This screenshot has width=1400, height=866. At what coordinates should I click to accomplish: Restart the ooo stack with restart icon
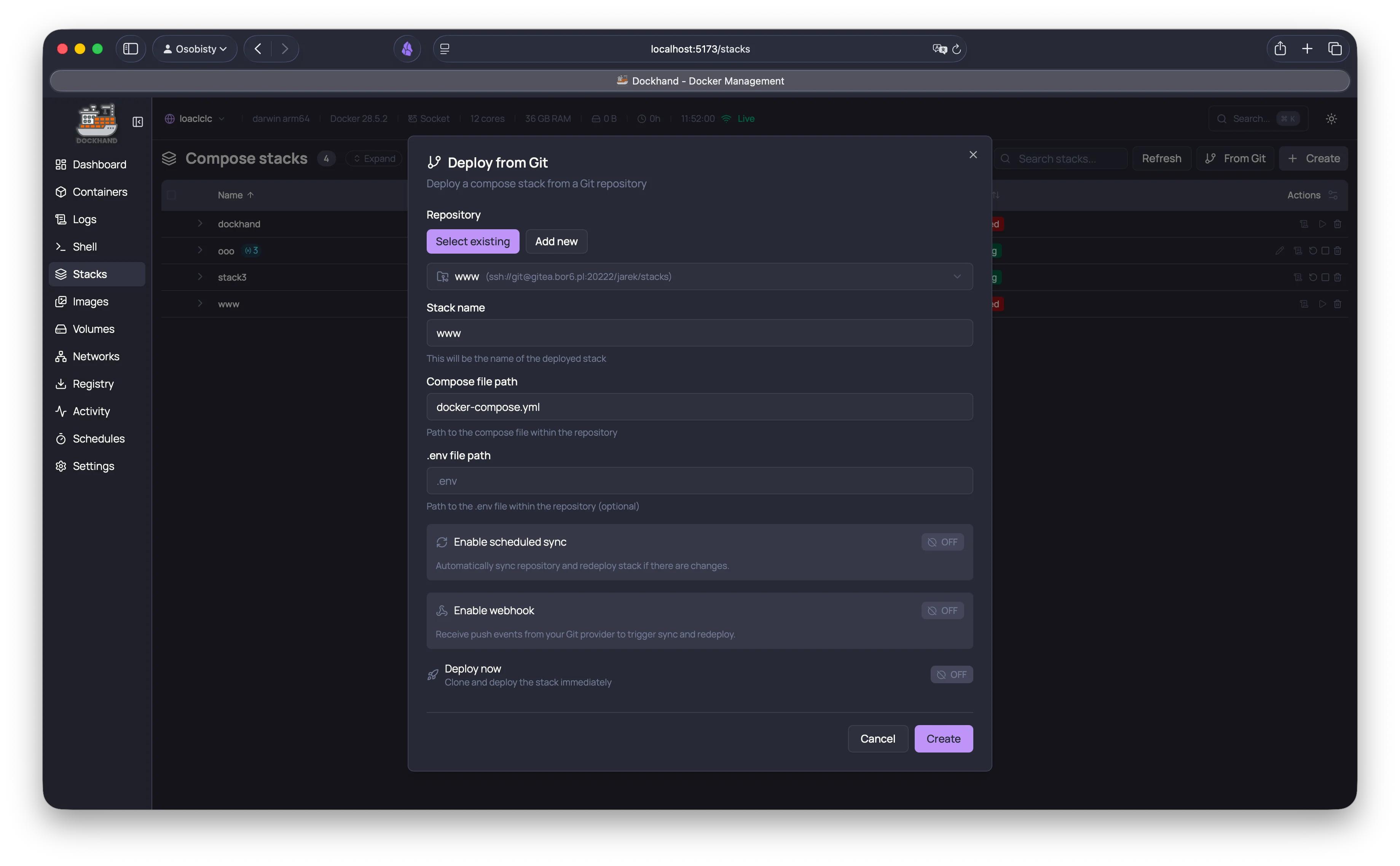pyautogui.click(x=1312, y=250)
